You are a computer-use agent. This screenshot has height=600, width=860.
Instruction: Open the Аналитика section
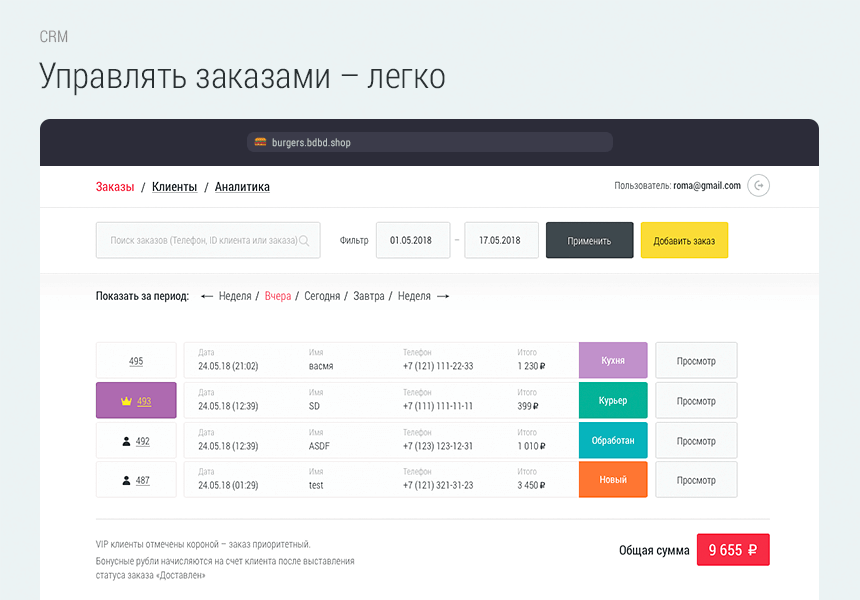(x=241, y=186)
